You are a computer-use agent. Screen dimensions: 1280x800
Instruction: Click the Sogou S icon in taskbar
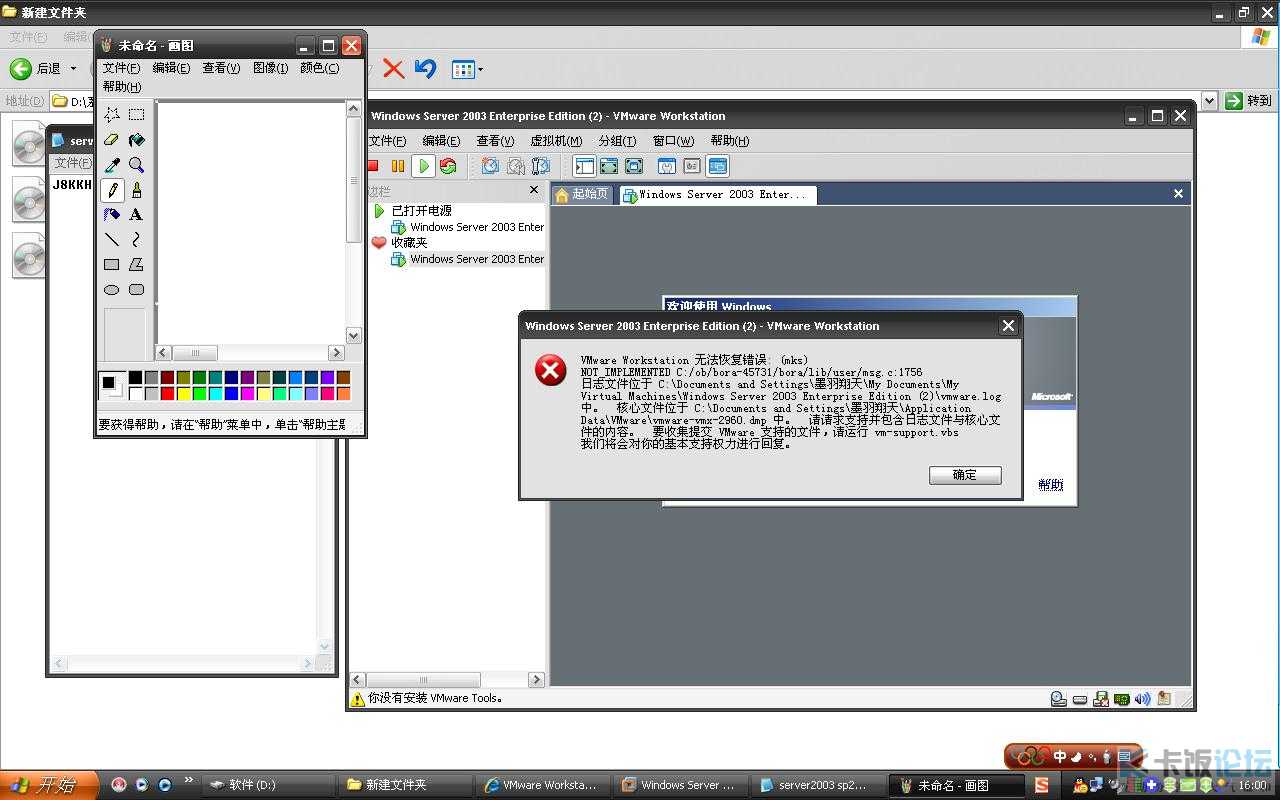[1041, 785]
